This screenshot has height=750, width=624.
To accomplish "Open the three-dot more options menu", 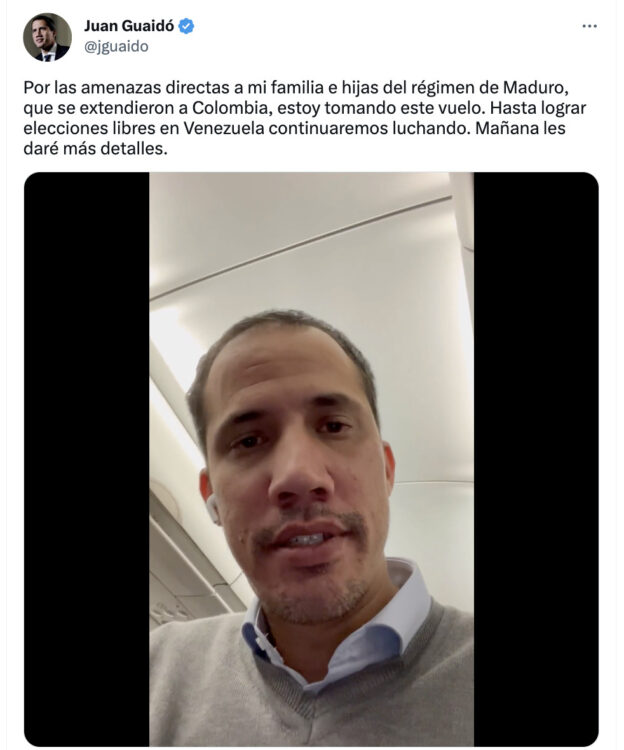I will point(589,26).
